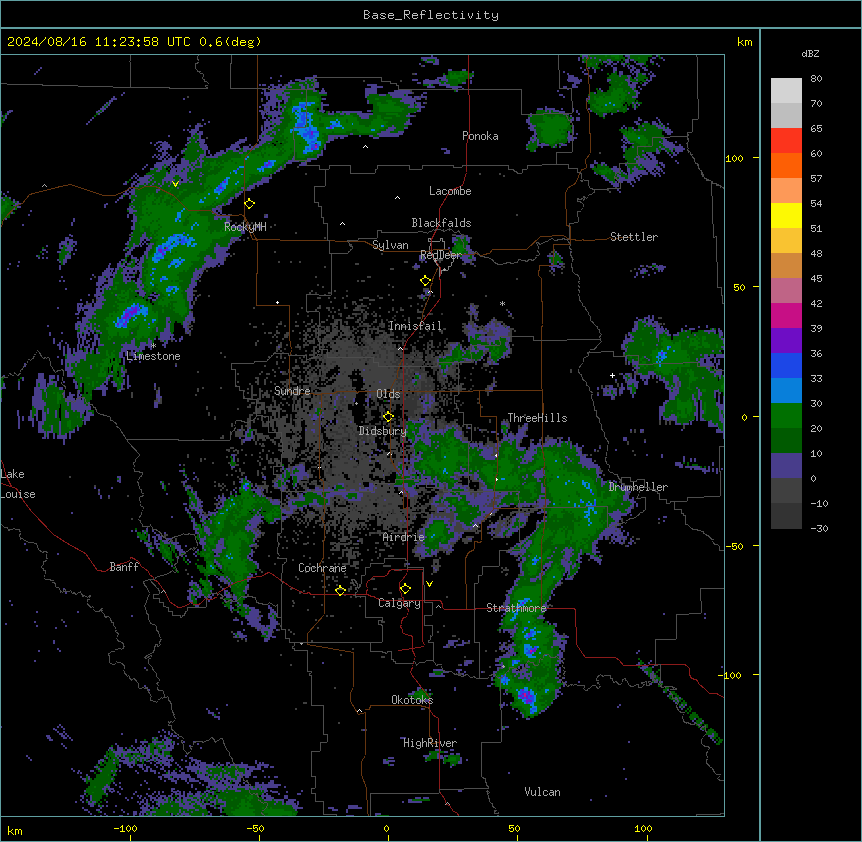The image size is (862, 842).
Task: Select the Lacombe city label
Action: [450, 191]
